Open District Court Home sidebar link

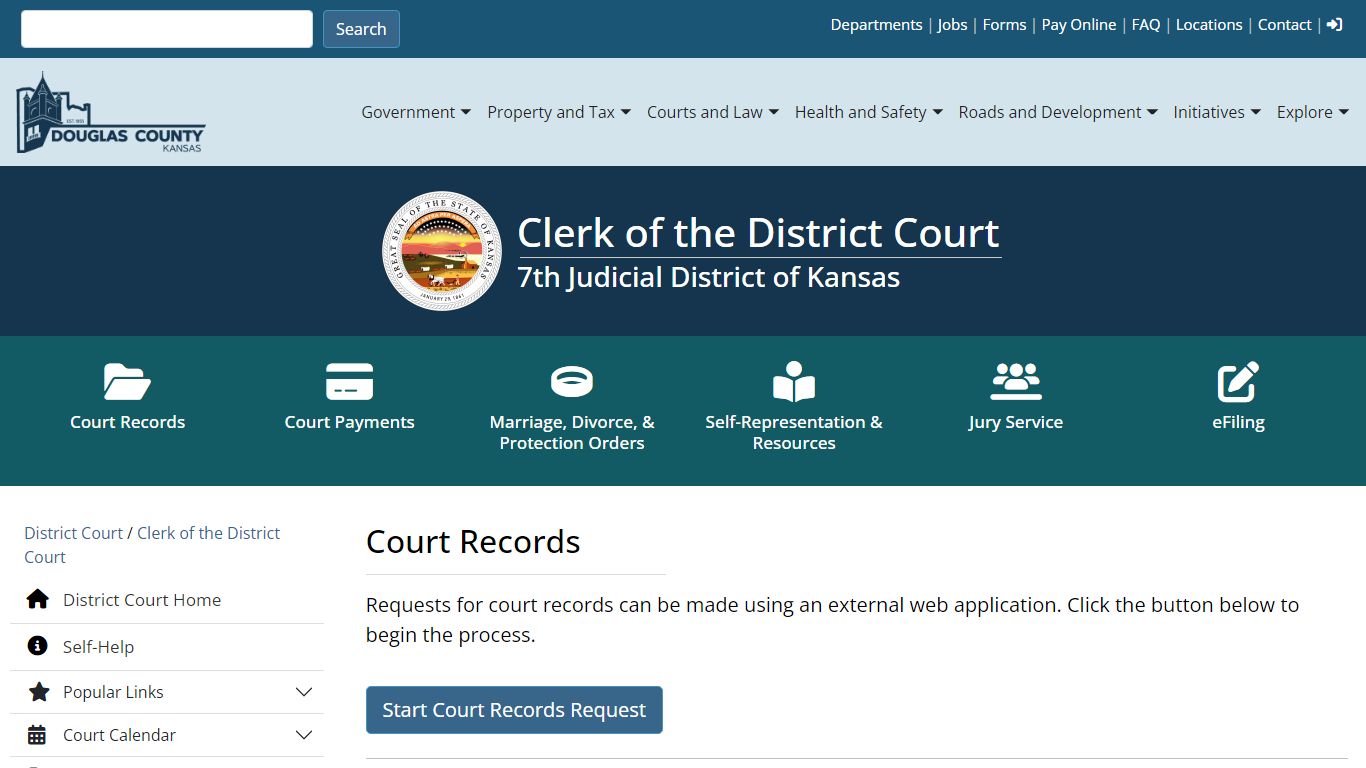[142, 600]
